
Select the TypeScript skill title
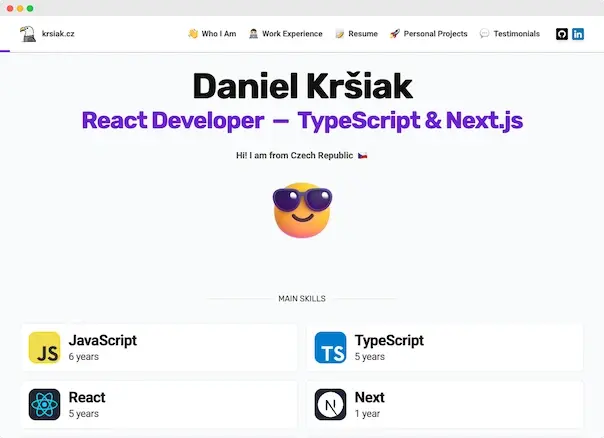pyautogui.click(x=389, y=341)
